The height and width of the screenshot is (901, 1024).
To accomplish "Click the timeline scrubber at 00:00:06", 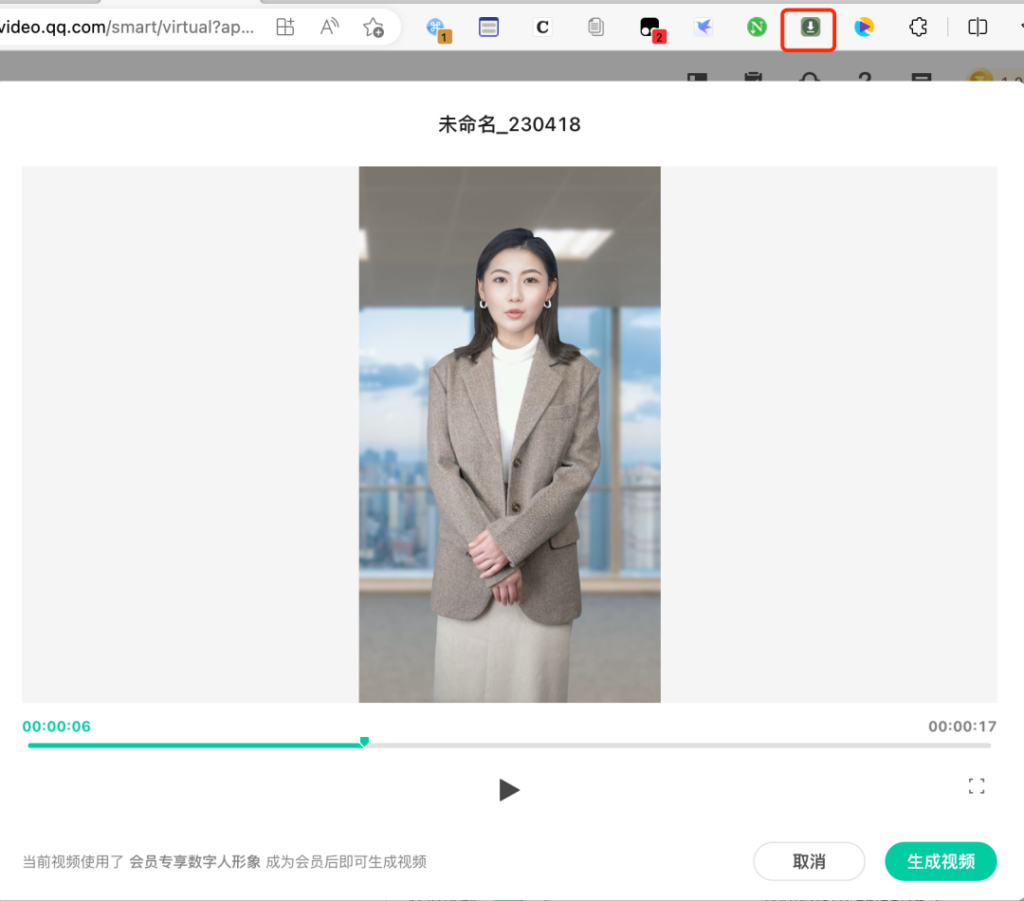I will pyautogui.click(x=364, y=742).
